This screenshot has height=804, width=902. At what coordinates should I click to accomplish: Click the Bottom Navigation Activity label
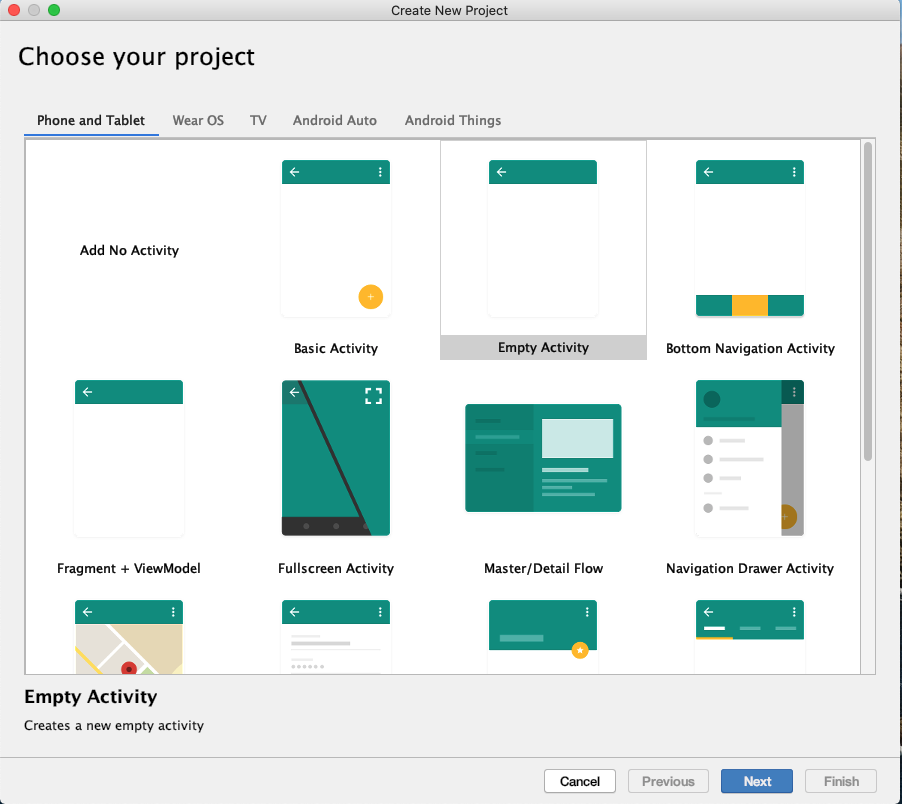750,349
